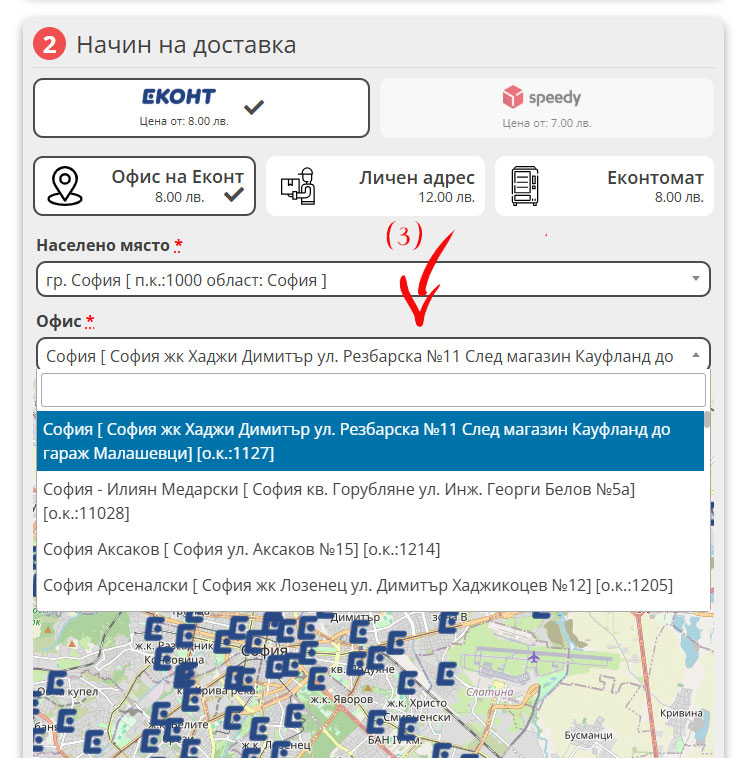This screenshot has width=740, height=758.
Task: Select Еконтомат delivery option
Action: tap(604, 186)
